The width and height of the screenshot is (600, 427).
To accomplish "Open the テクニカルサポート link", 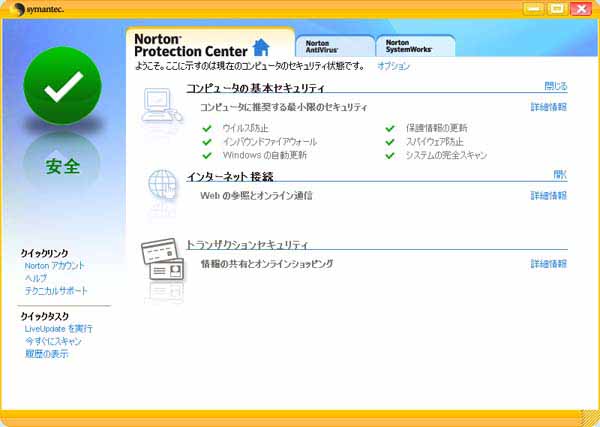I will (x=56, y=291).
